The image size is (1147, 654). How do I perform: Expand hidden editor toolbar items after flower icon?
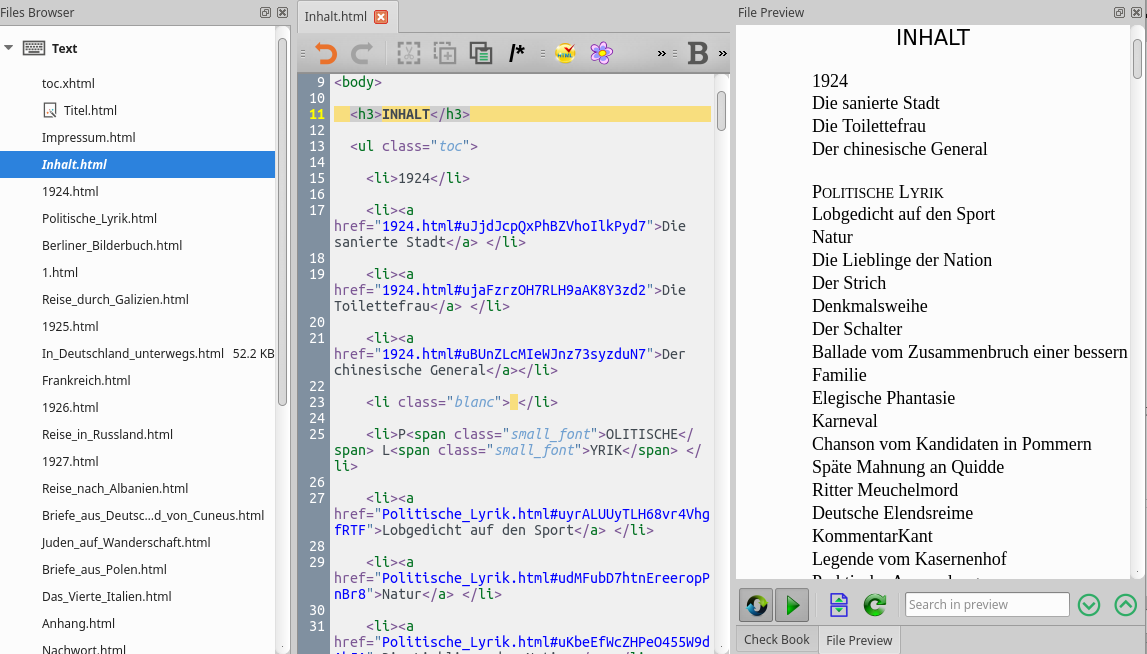click(x=661, y=53)
